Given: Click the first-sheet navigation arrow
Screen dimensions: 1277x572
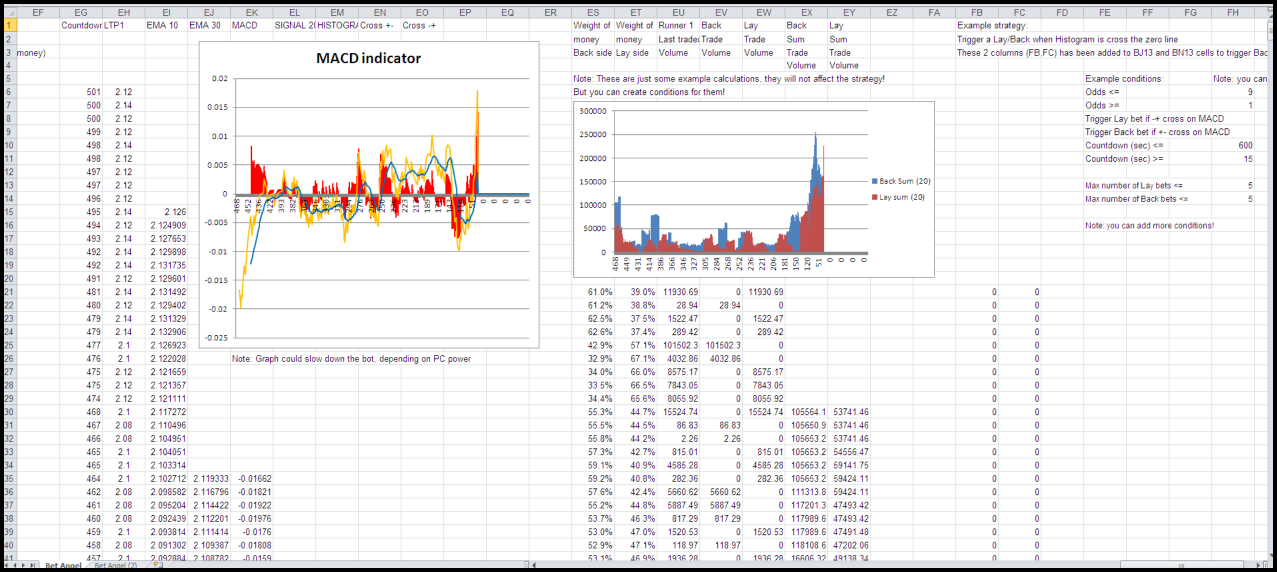Looking at the screenshot, I should pos(6,566).
